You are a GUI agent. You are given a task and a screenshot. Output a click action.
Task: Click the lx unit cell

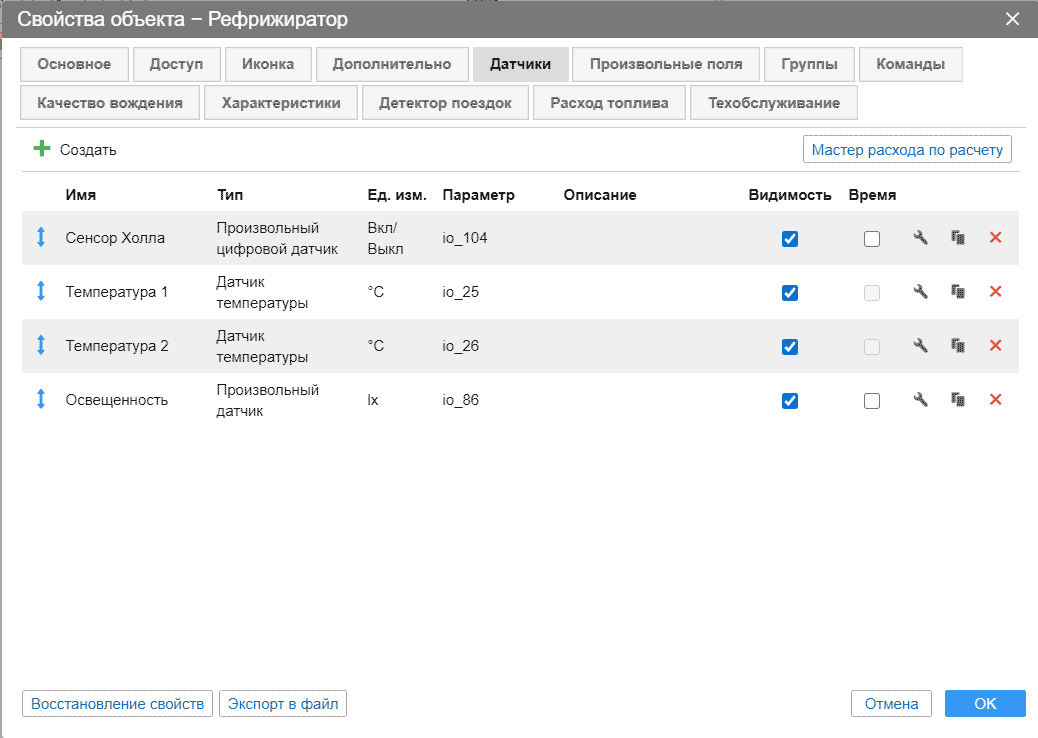[373, 400]
